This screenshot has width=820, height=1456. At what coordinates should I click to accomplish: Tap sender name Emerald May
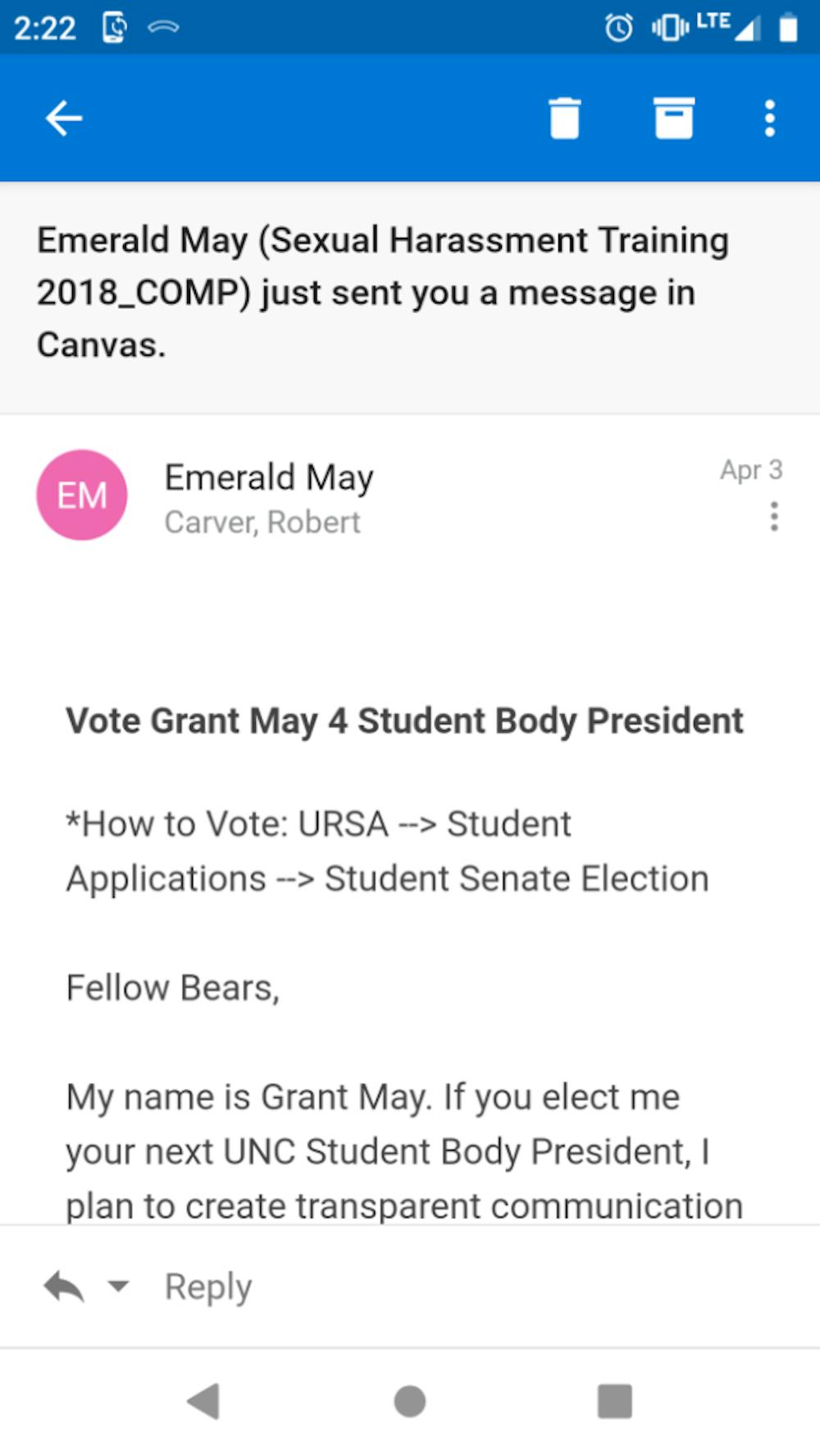pyautogui.click(x=269, y=477)
